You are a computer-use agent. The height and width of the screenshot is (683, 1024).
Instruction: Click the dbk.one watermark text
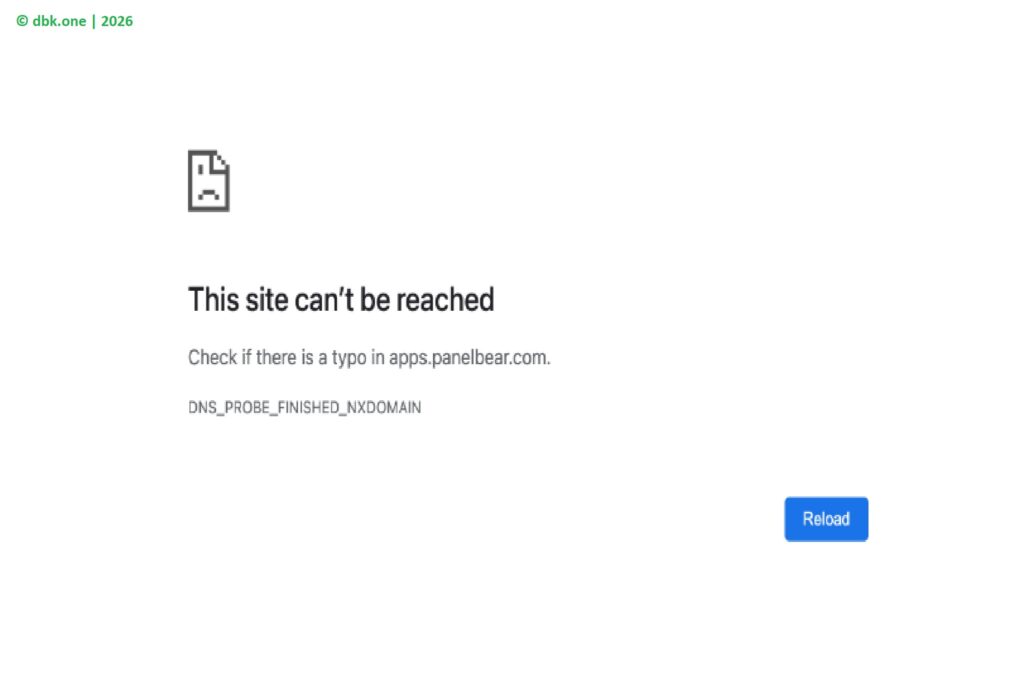[x=59, y=21]
